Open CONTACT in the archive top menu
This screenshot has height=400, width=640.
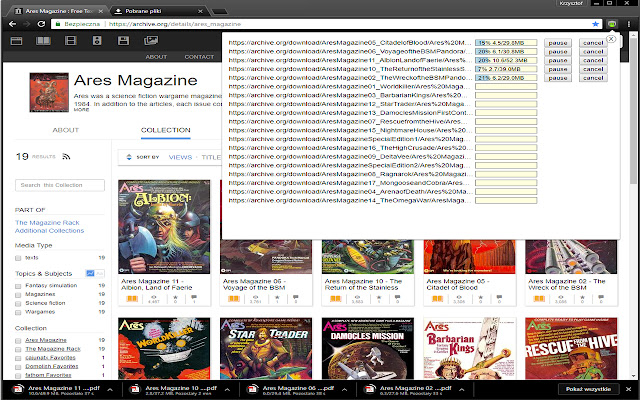tap(199, 57)
